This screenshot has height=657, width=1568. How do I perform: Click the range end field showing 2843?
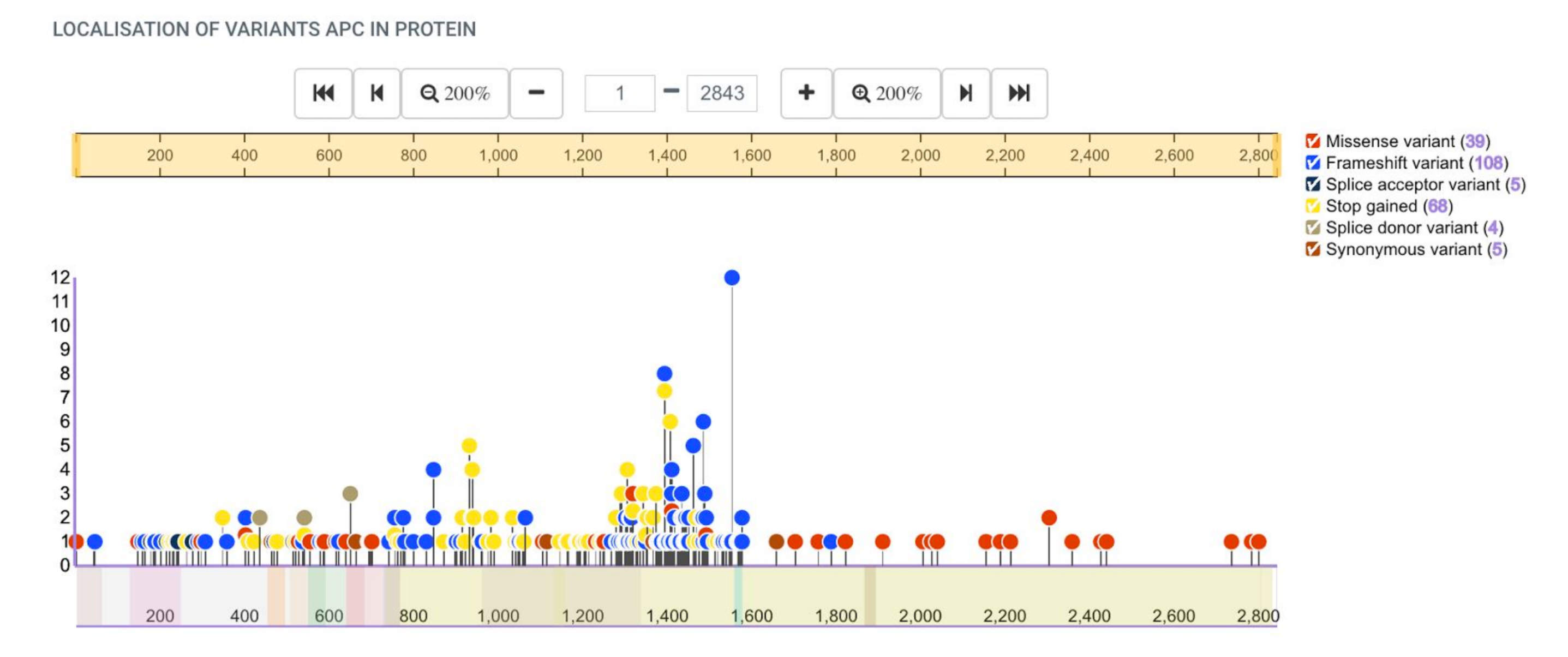click(721, 93)
